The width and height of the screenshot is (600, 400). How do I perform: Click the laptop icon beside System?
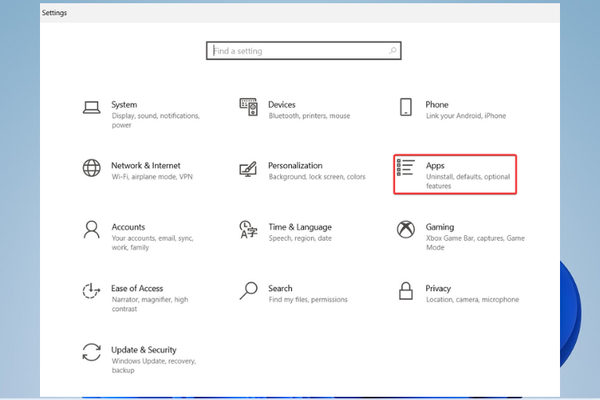[92, 108]
